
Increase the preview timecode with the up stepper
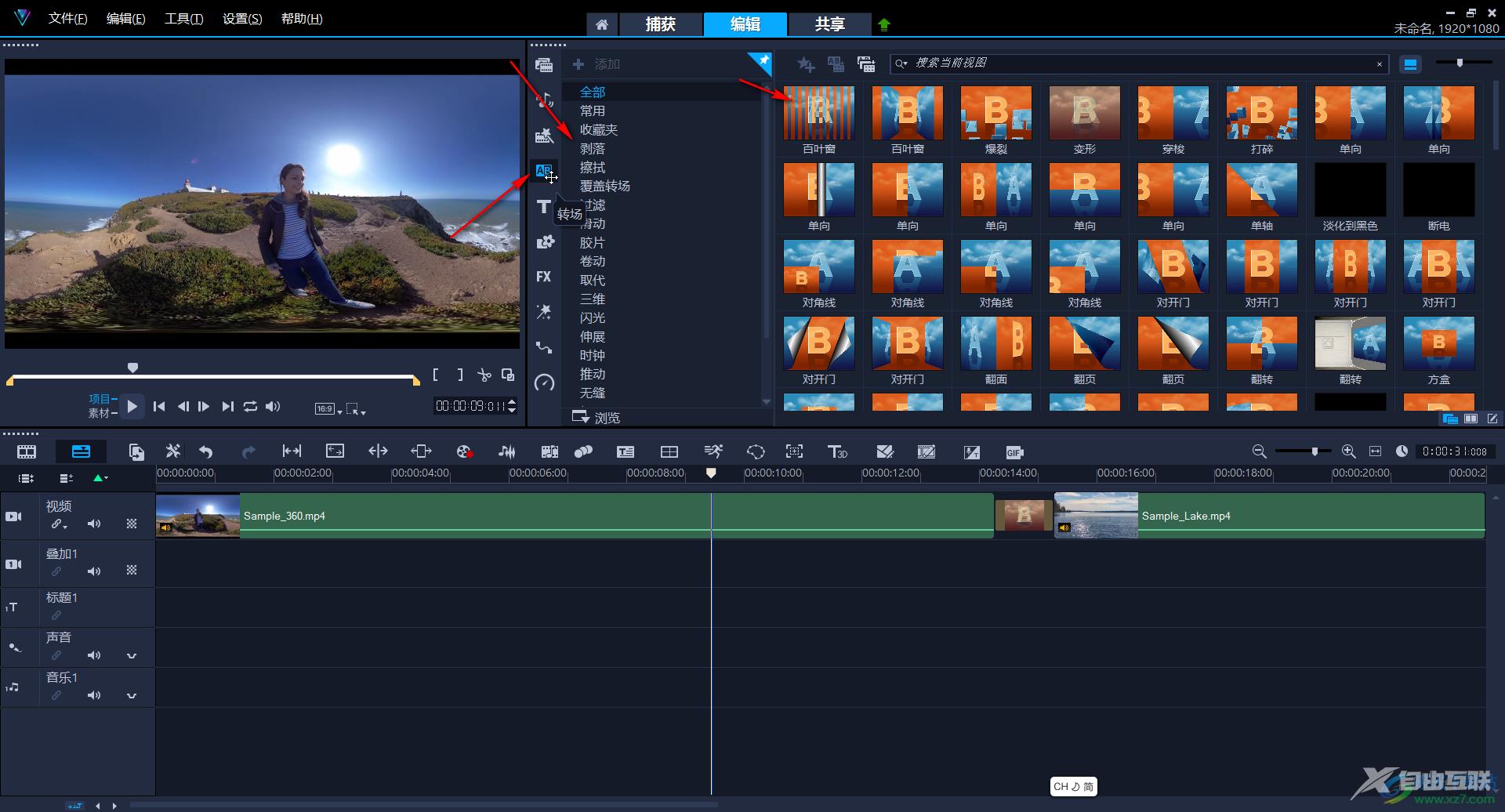click(512, 402)
